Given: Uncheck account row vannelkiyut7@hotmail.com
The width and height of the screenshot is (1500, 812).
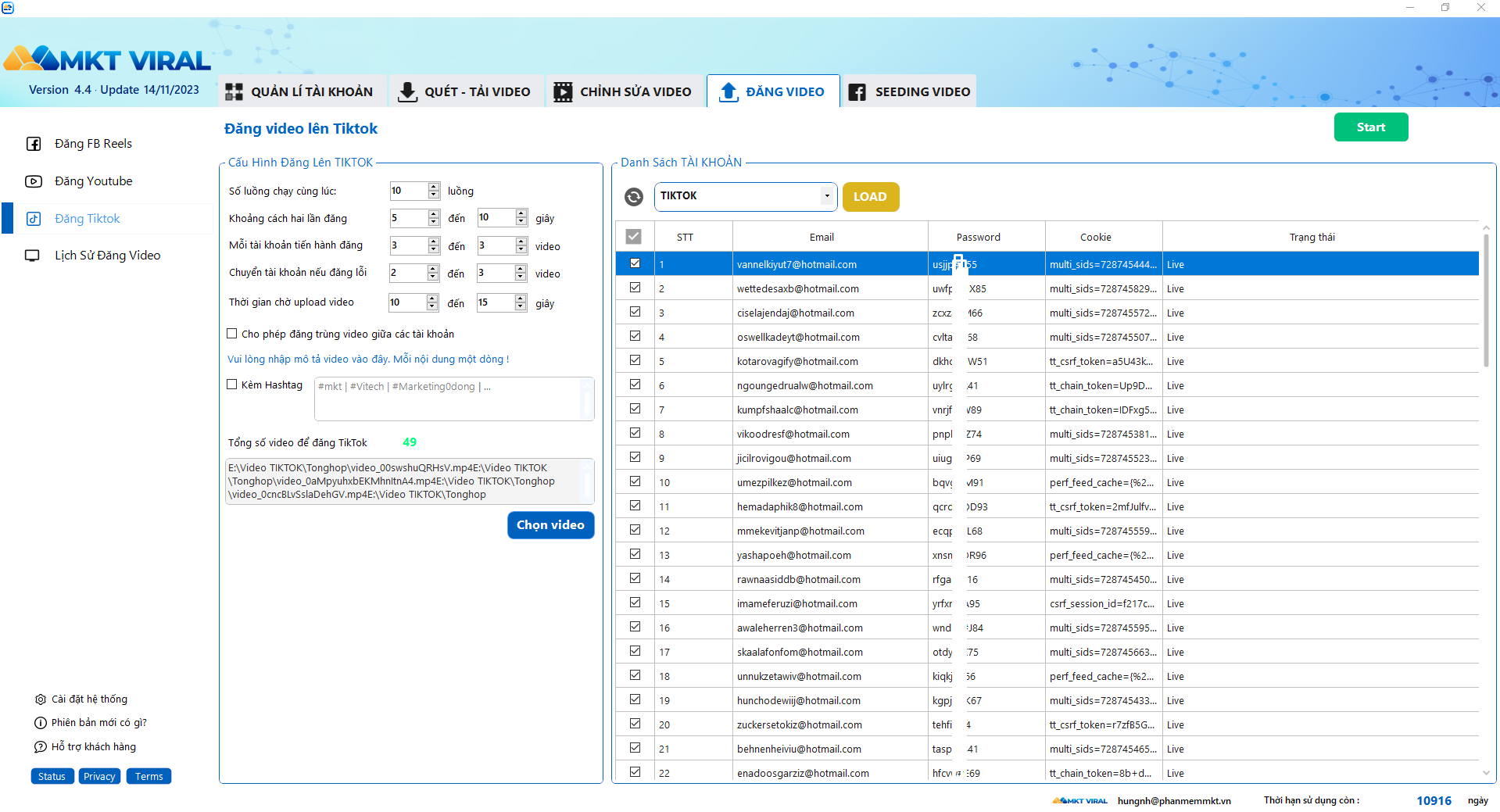Looking at the screenshot, I should [635, 263].
